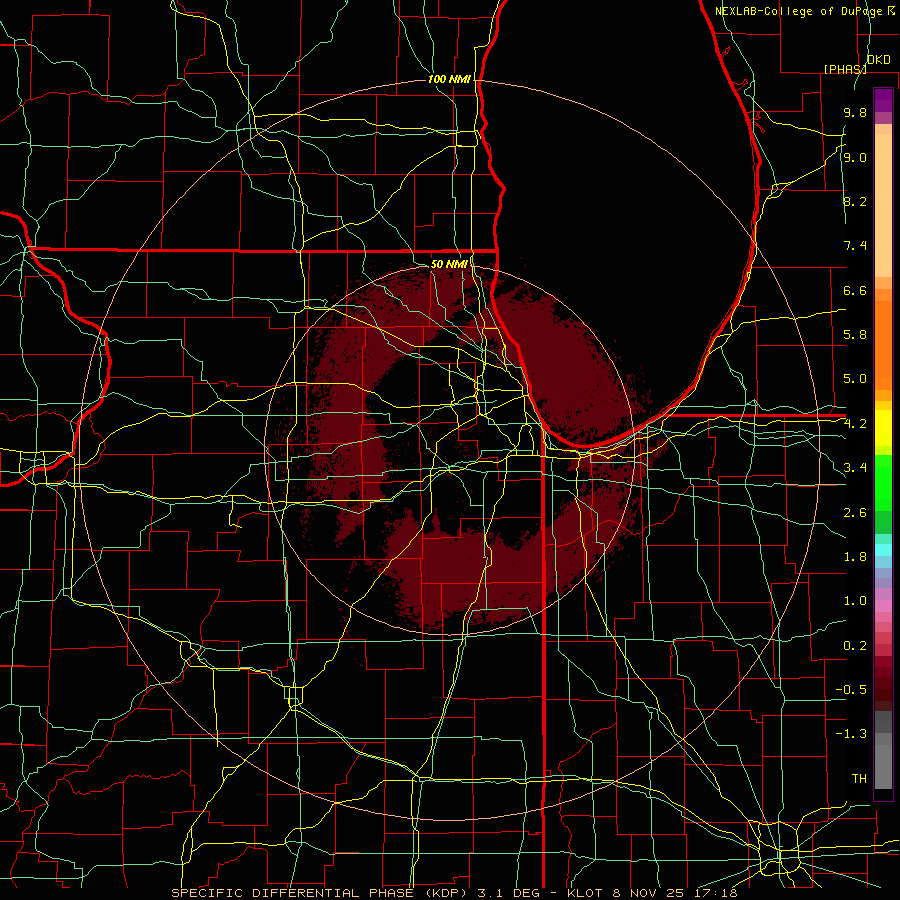Click the 50 NMI range ring label
The image size is (900, 900).
[x=449, y=264]
